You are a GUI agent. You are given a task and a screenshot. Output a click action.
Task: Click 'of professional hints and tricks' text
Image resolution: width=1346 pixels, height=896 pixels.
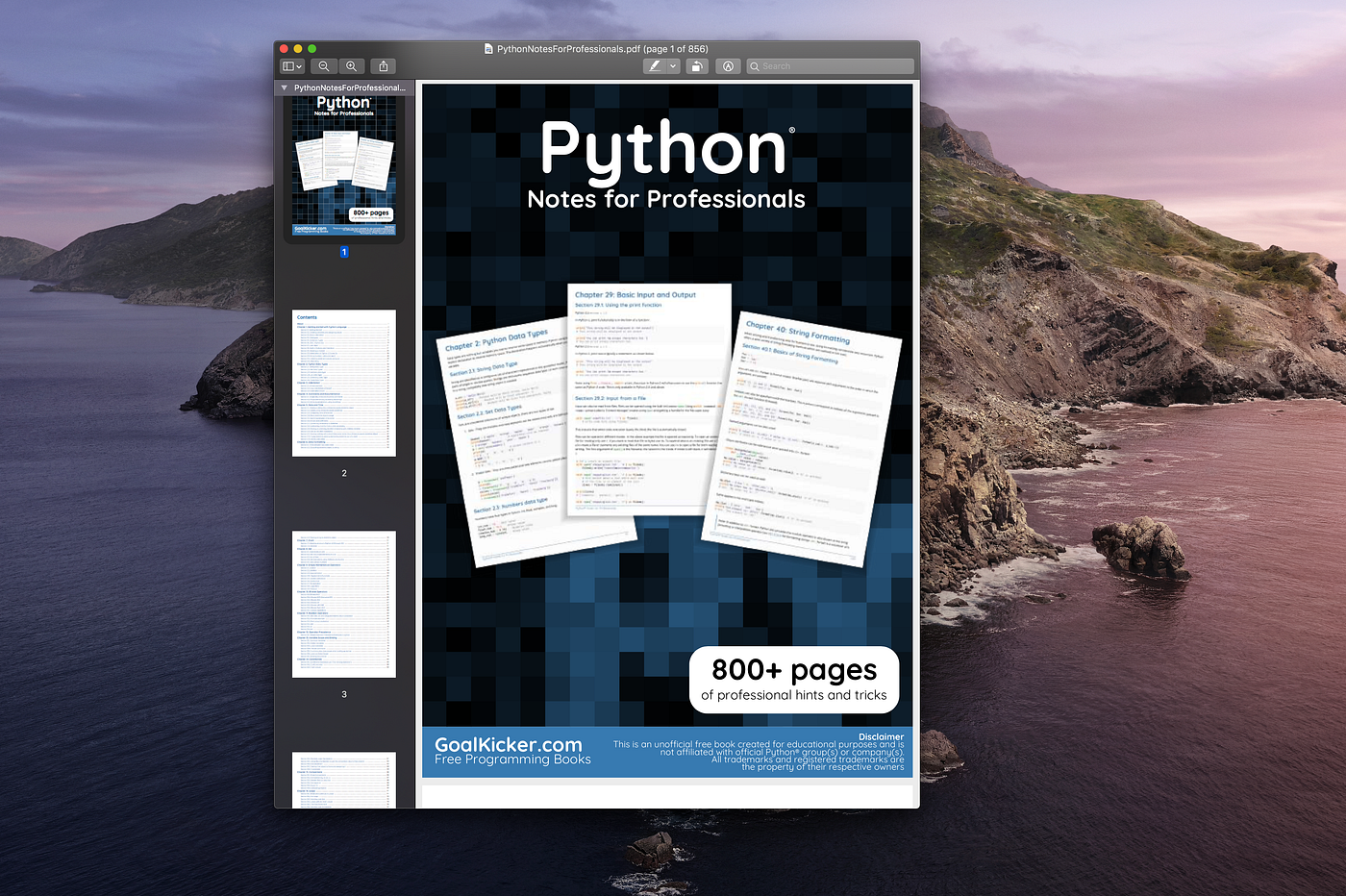794,695
